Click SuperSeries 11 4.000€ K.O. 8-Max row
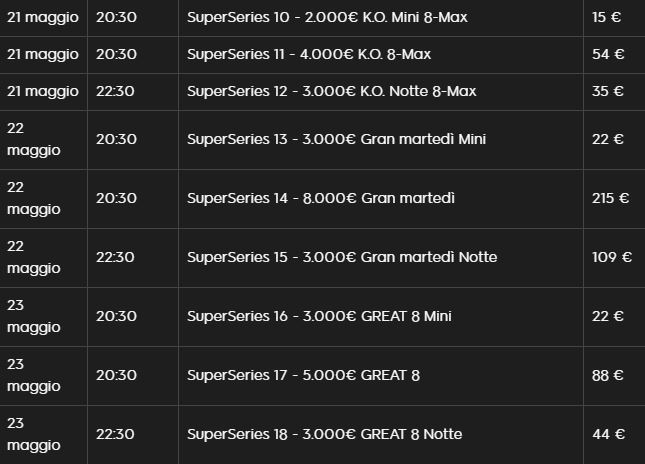The width and height of the screenshot is (645, 464). pos(309,54)
